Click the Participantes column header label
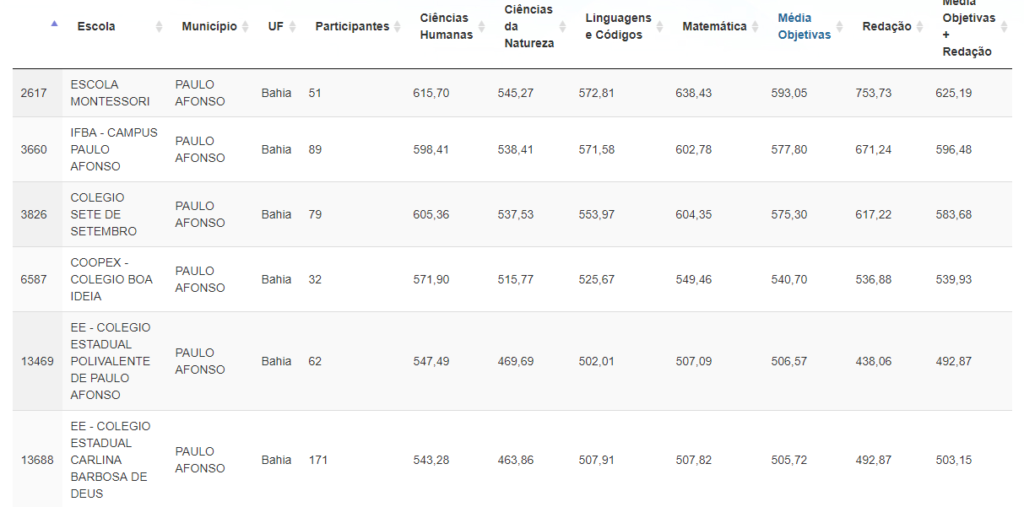Screen dimensions: 1024x507 tap(351, 27)
